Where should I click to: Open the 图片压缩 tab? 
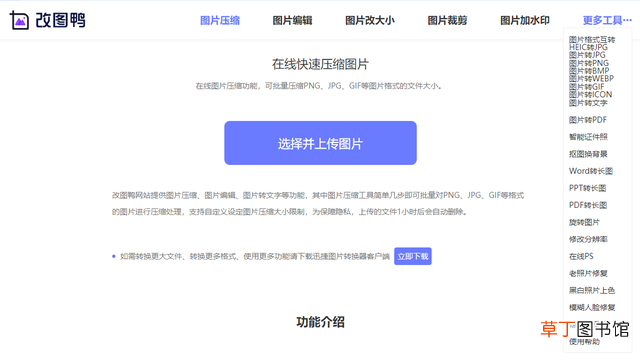click(220, 20)
